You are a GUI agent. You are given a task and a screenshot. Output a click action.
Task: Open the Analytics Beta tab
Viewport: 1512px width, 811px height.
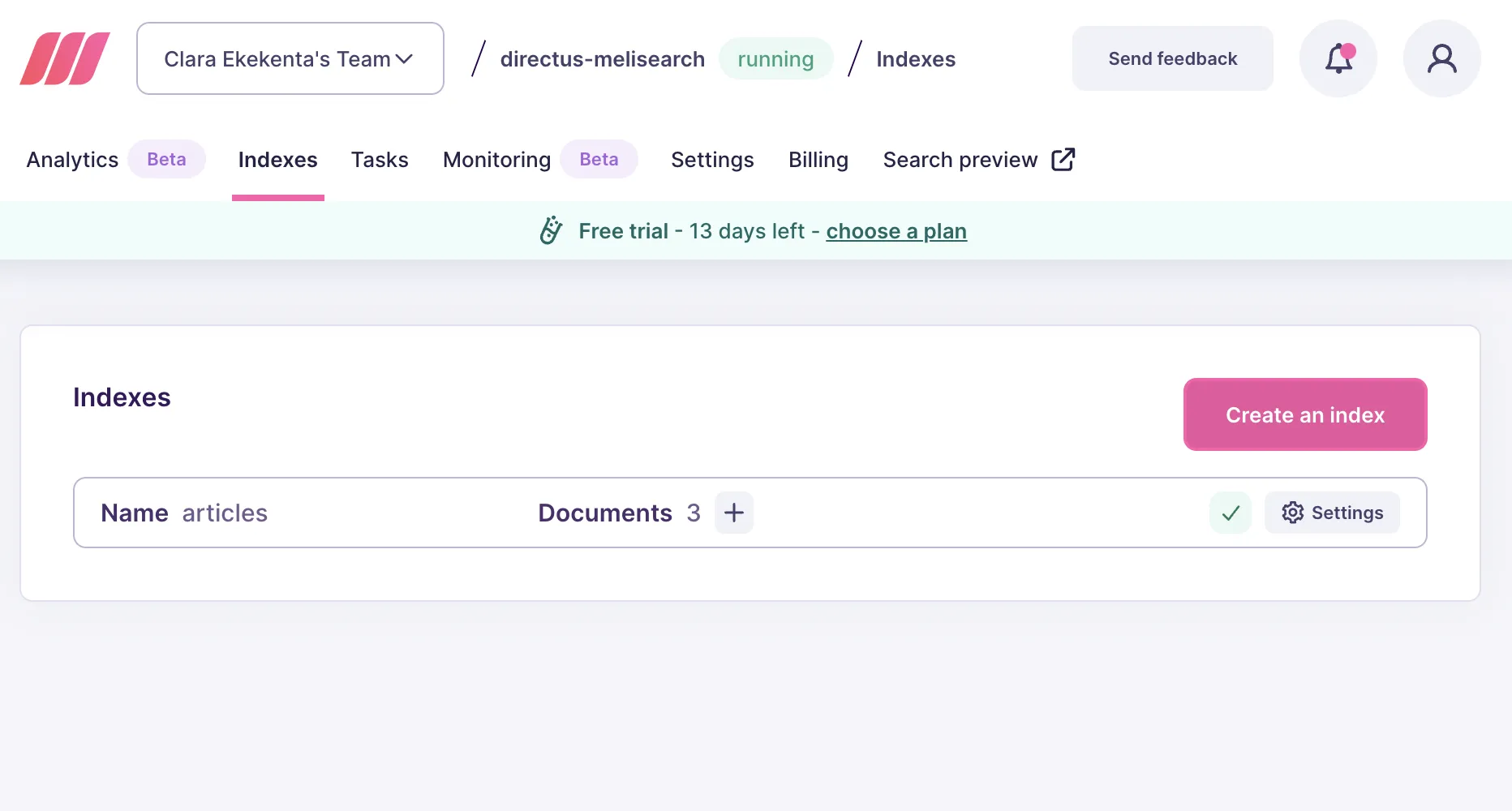point(71,160)
